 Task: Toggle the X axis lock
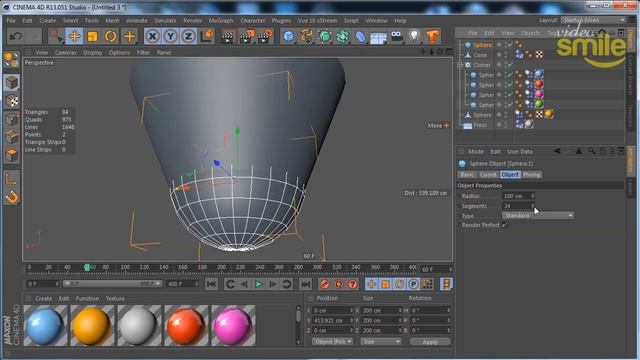point(152,36)
